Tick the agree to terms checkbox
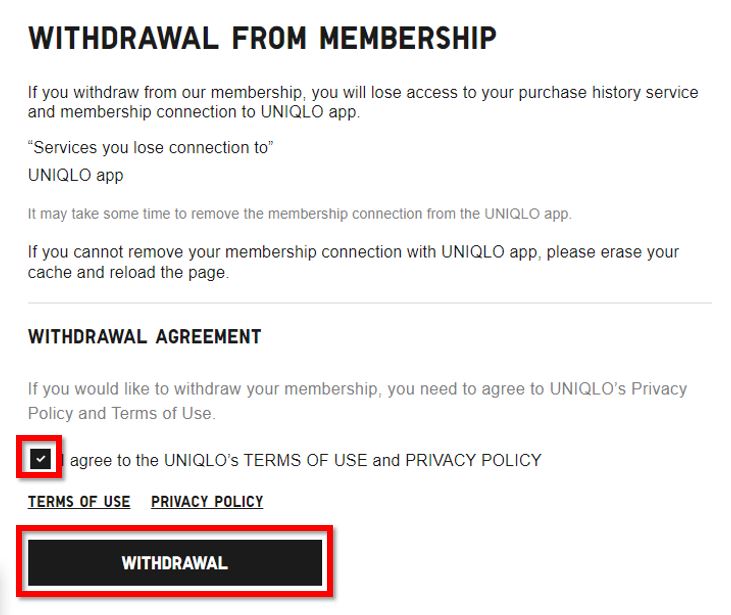The width and height of the screenshot is (731, 615). 40,460
